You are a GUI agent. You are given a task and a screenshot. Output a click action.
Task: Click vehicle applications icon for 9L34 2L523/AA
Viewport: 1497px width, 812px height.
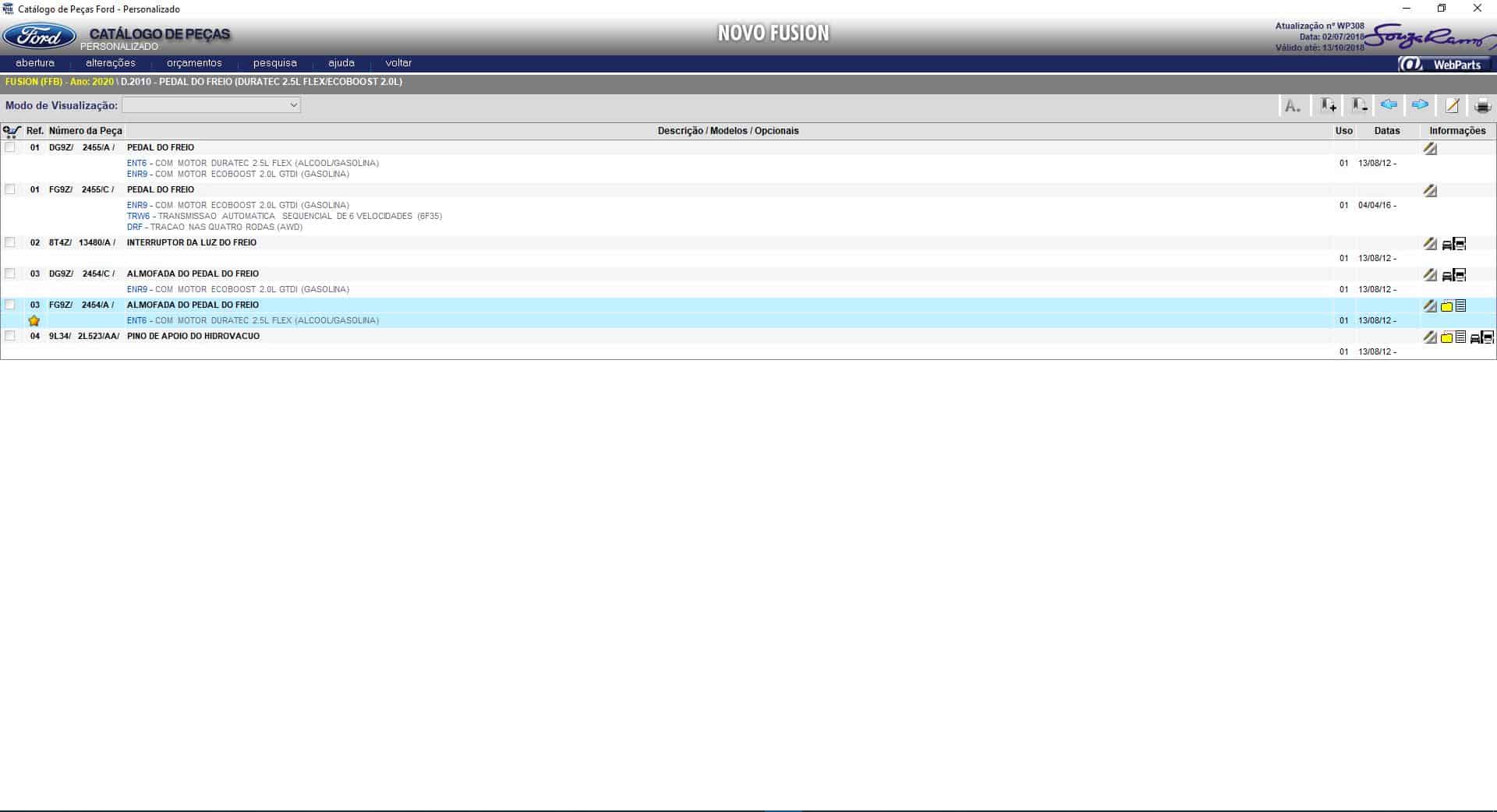[x=1482, y=337]
